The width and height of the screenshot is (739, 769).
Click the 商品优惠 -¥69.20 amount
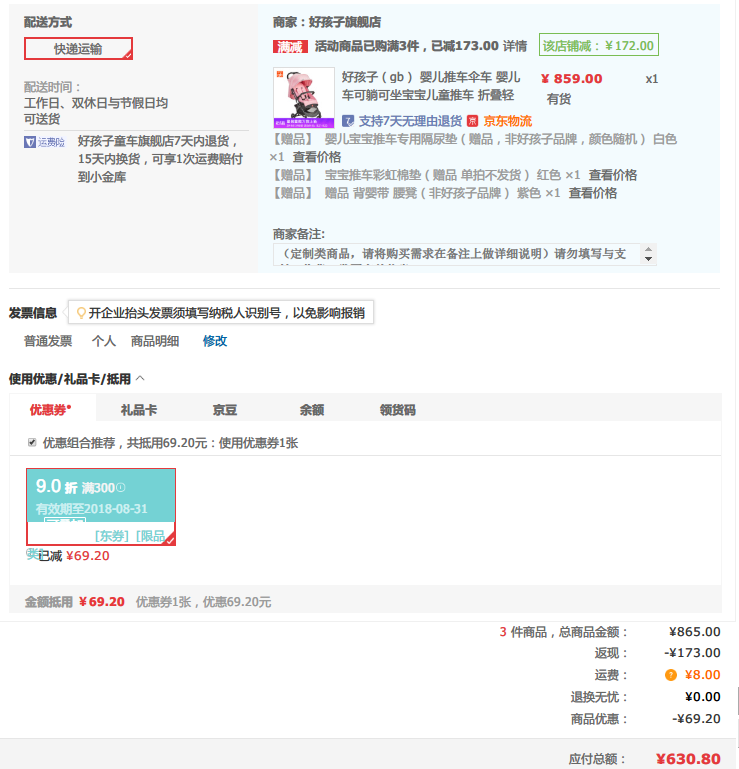point(696,718)
